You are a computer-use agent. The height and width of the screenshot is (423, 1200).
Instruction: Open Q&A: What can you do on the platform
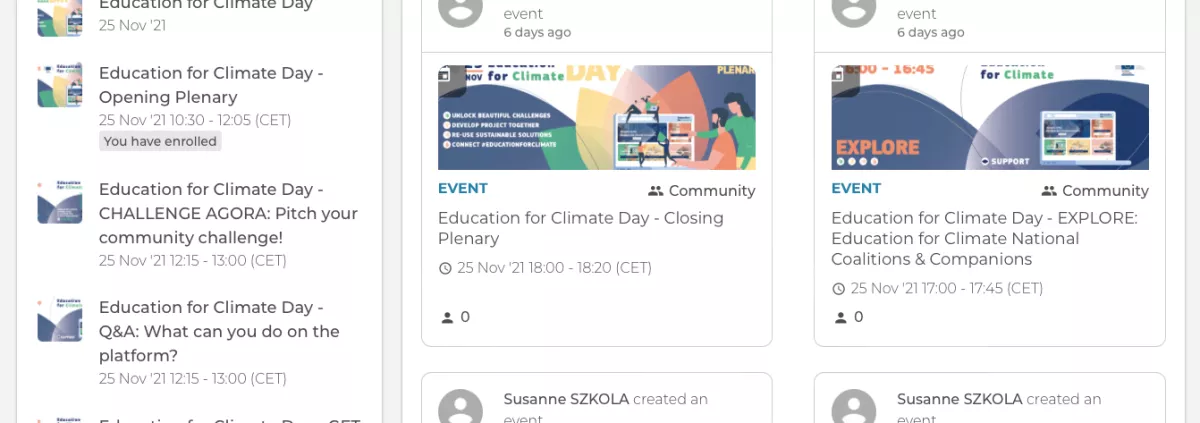point(219,331)
